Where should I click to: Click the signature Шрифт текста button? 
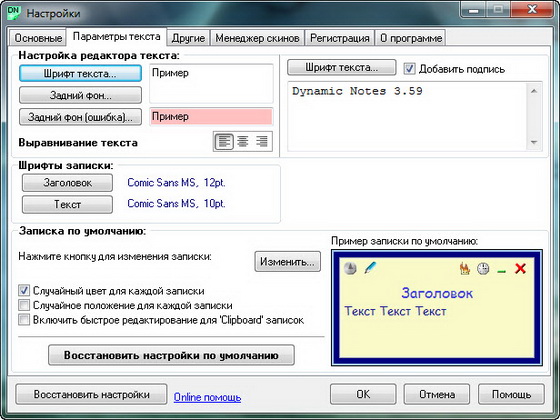[x=342, y=68]
